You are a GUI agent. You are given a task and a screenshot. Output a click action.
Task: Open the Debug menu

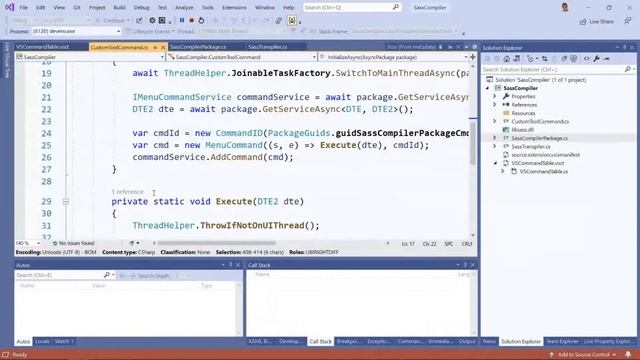141,7
